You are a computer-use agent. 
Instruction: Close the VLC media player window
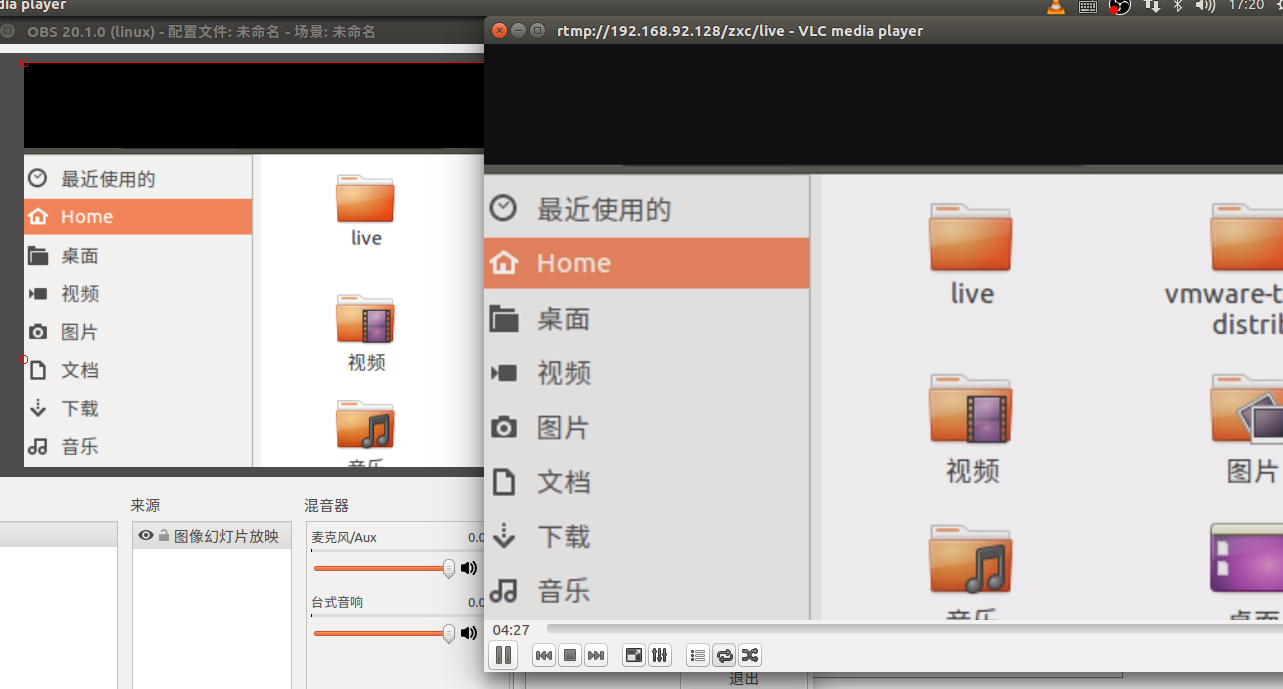(x=500, y=30)
